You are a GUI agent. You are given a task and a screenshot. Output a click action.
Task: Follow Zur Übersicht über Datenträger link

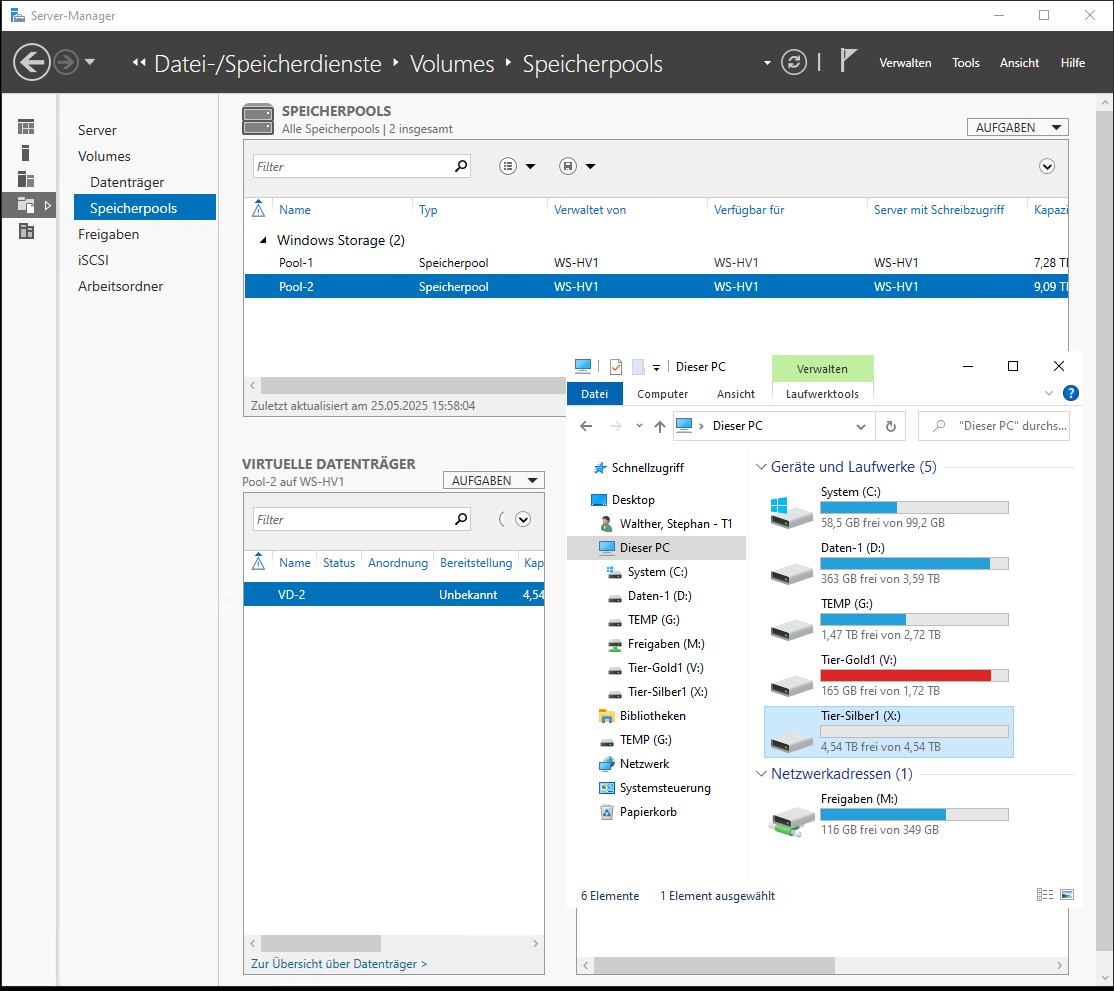coord(339,964)
